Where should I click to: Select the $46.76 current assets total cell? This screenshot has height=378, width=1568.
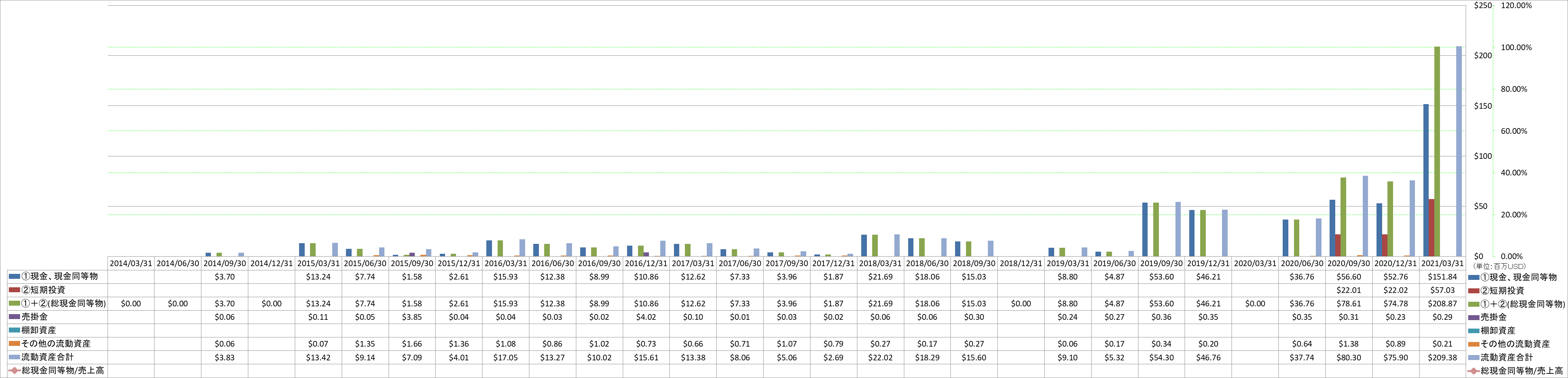coord(1208,357)
